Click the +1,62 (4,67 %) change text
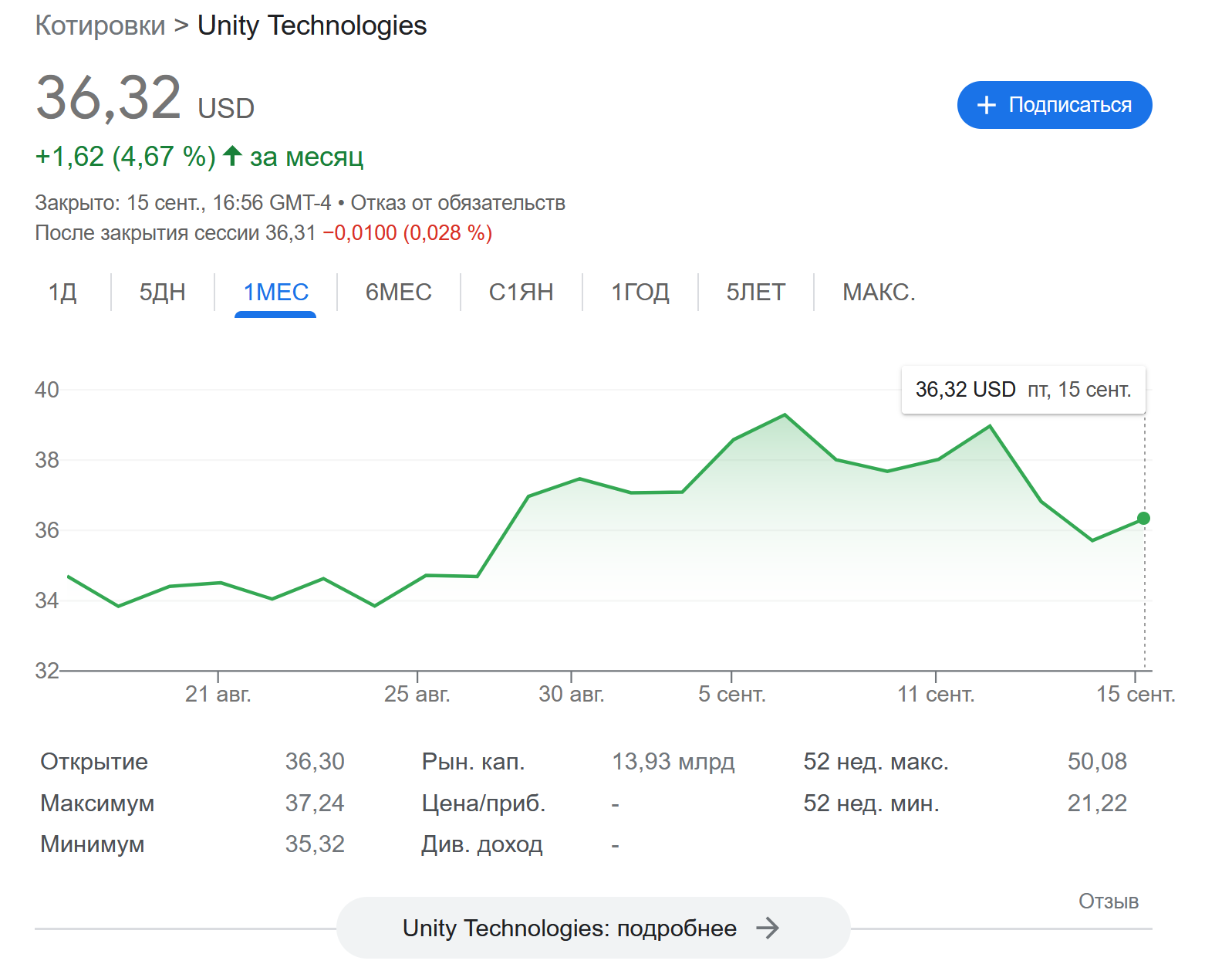This screenshot has height=964, width=1232. point(126,157)
